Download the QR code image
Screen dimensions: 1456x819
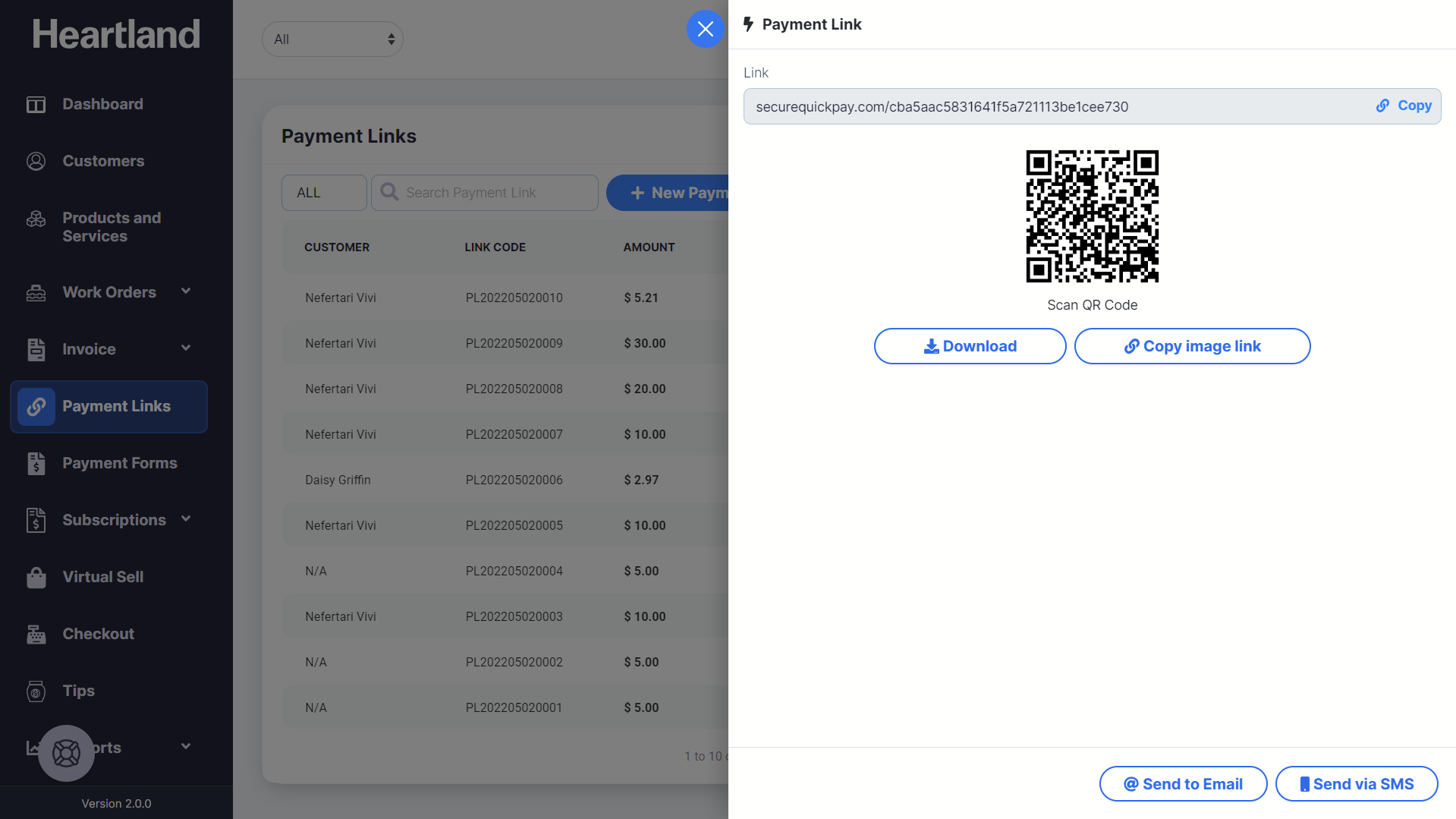[970, 346]
